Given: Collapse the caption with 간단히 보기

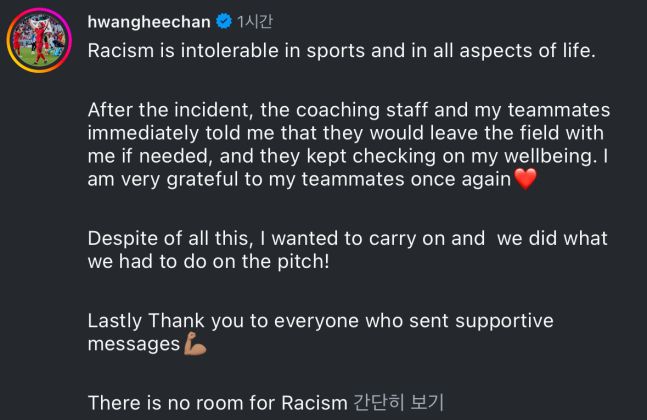Looking at the screenshot, I should [399, 404].
